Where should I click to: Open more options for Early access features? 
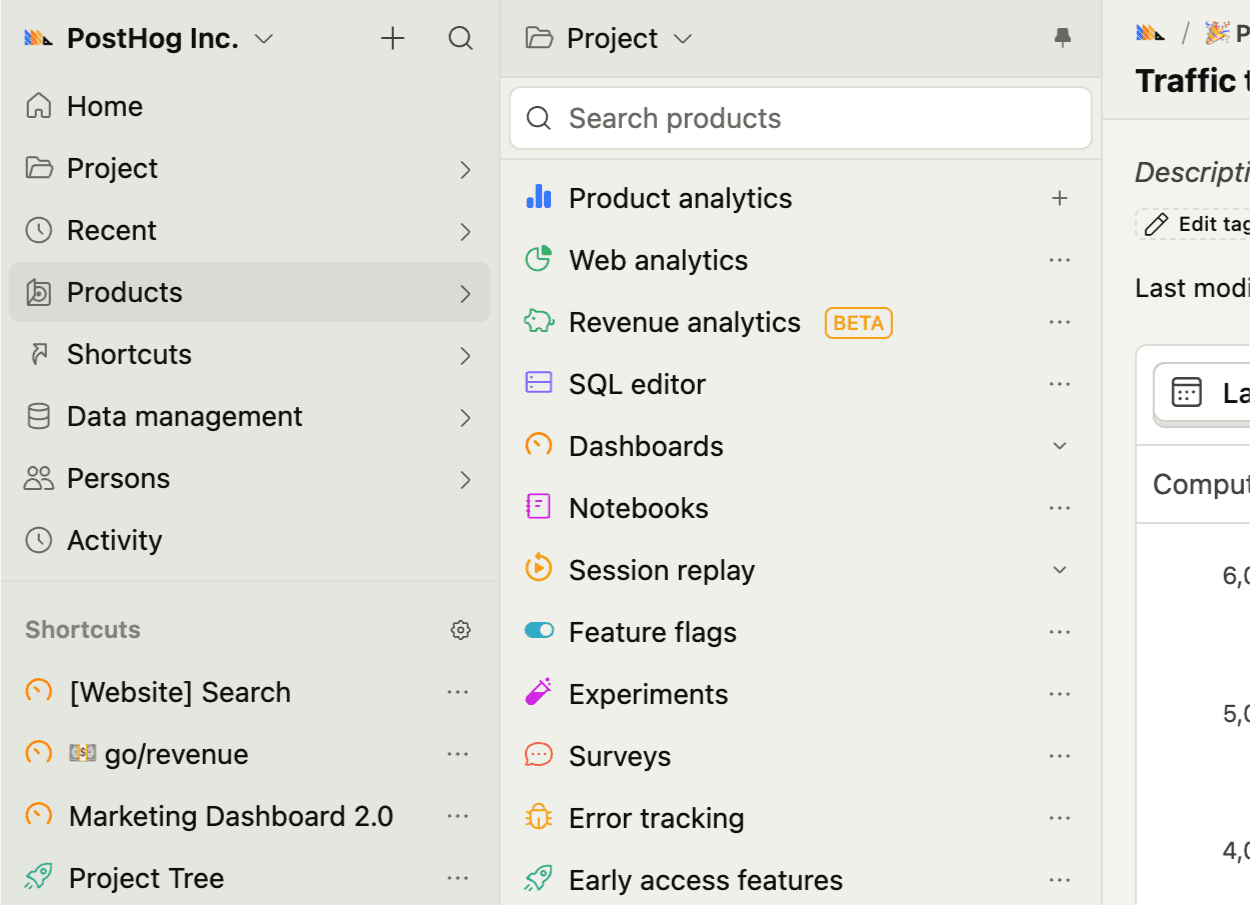tap(1060, 880)
